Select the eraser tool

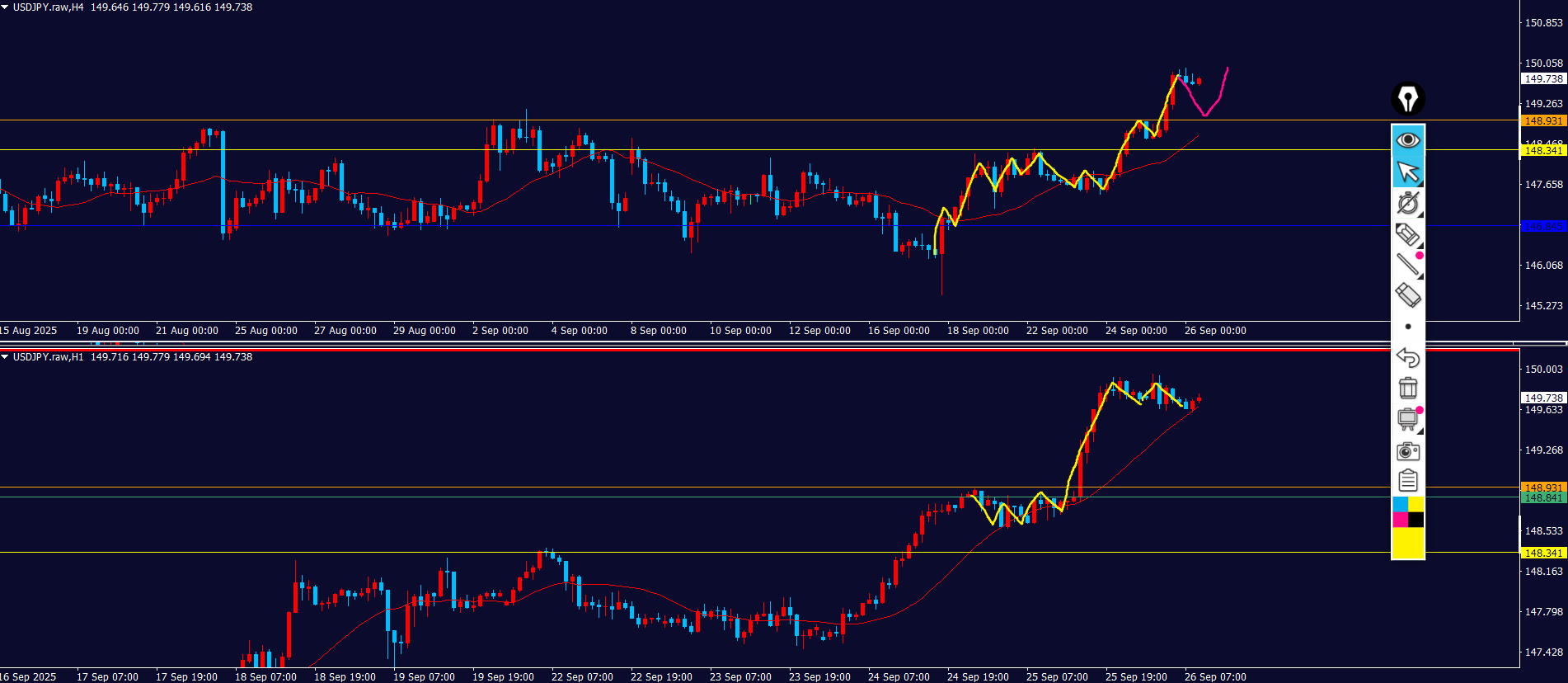tap(1407, 295)
